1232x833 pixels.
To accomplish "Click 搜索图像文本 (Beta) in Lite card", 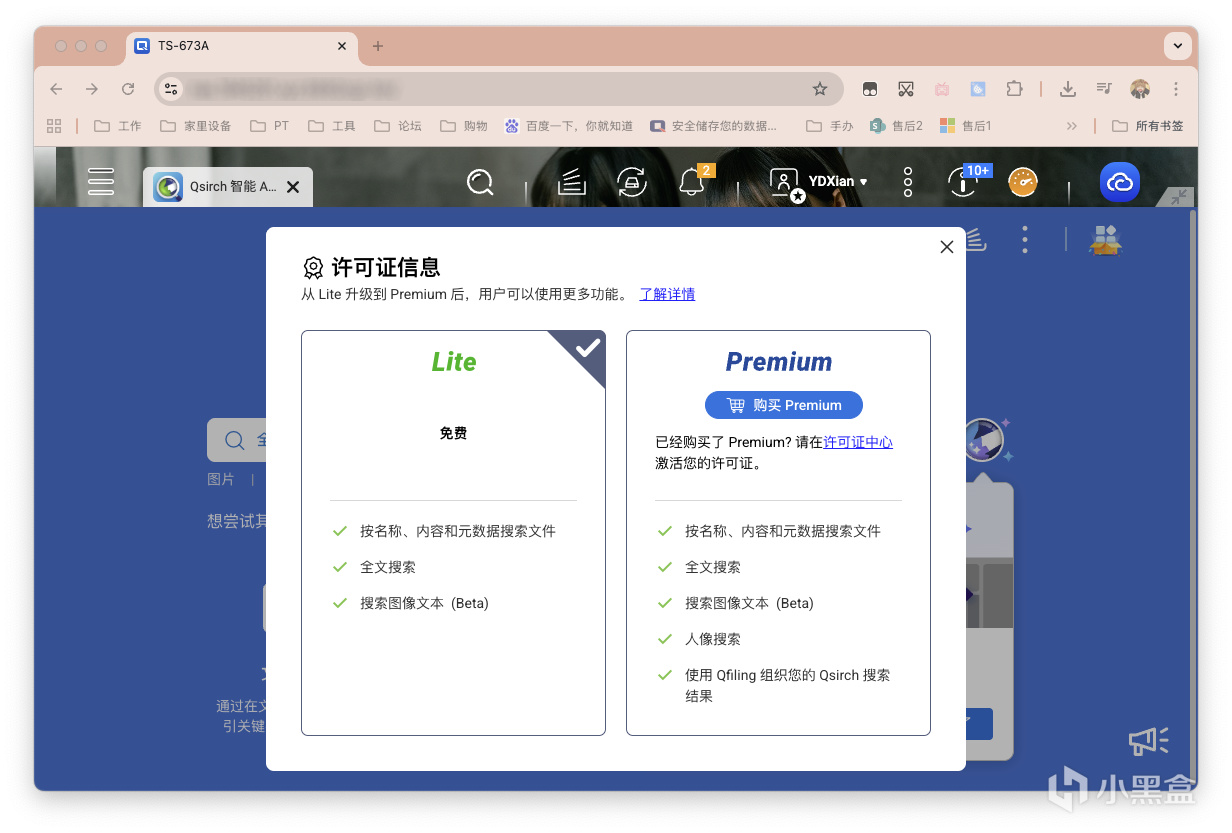I will point(424,603).
